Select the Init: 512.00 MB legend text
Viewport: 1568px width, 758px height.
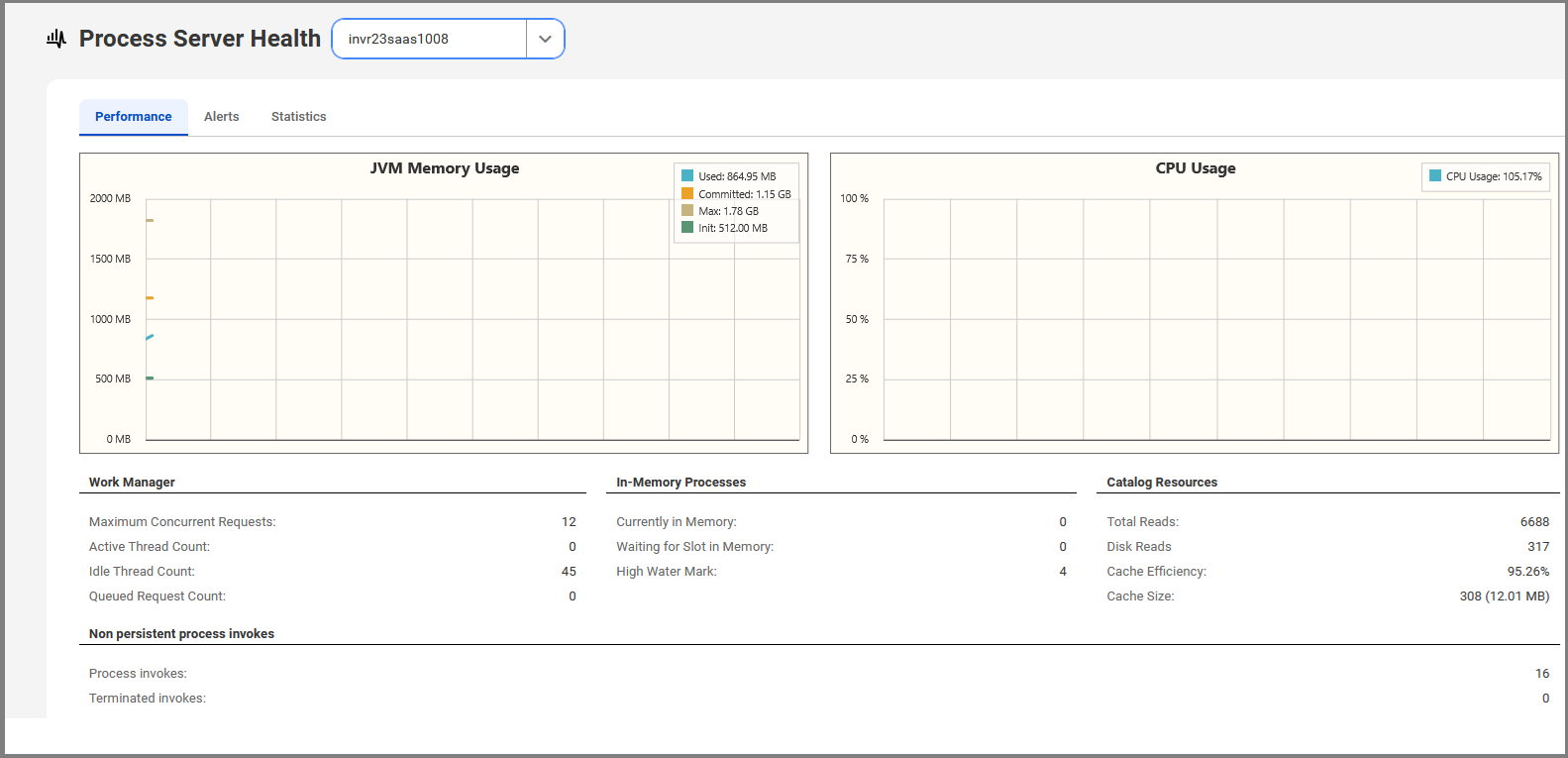(733, 228)
